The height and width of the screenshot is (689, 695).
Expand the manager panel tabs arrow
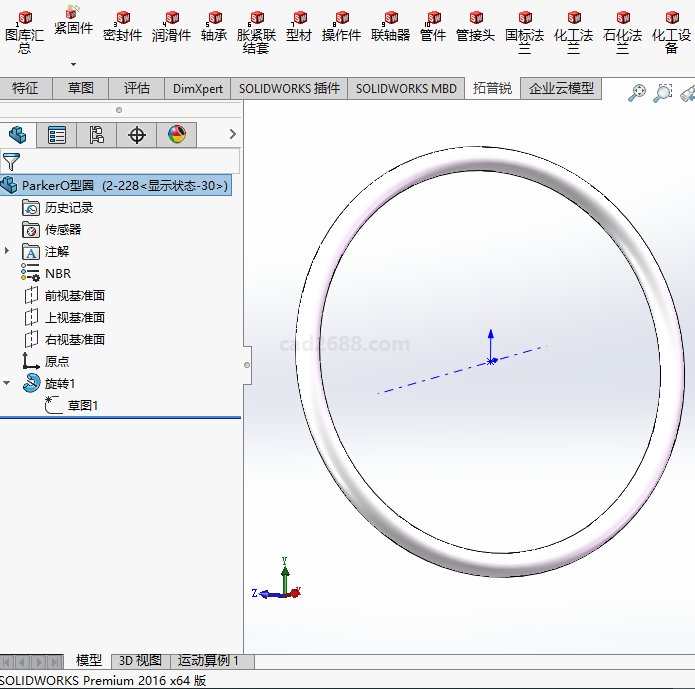[233, 134]
